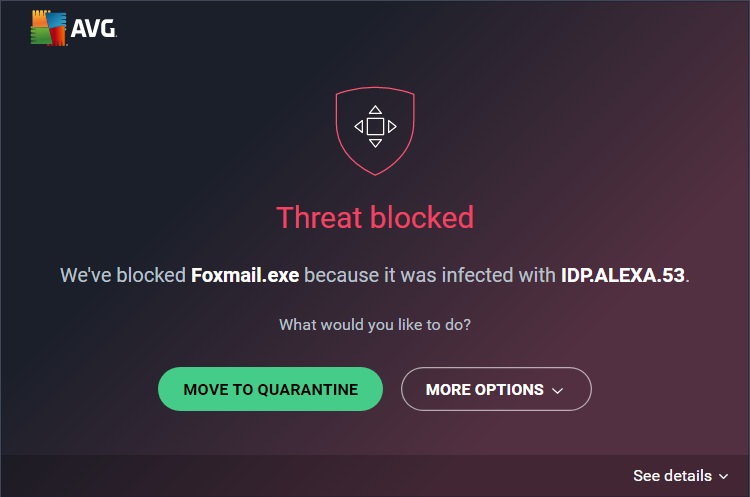Click the center square inside the shield

tap(375, 127)
